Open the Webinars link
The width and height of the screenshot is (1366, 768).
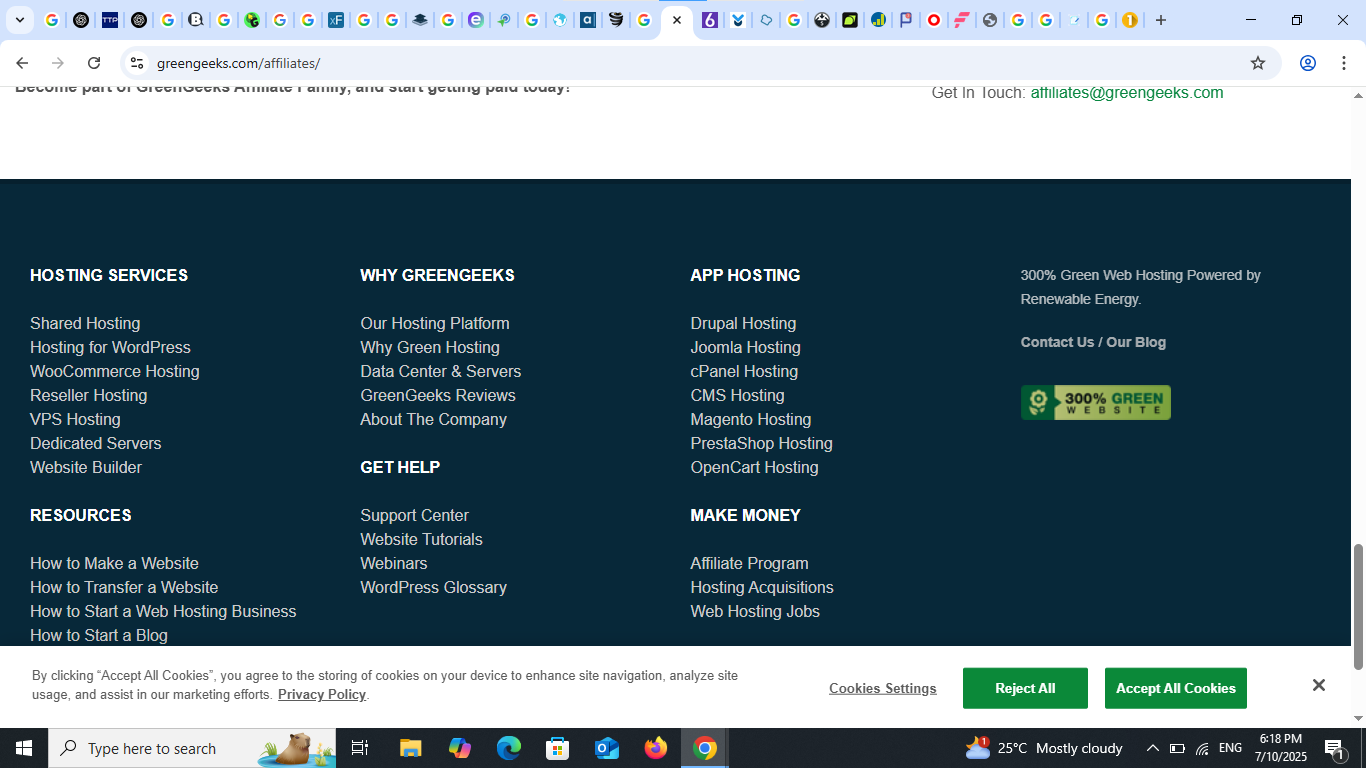click(394, 563)
